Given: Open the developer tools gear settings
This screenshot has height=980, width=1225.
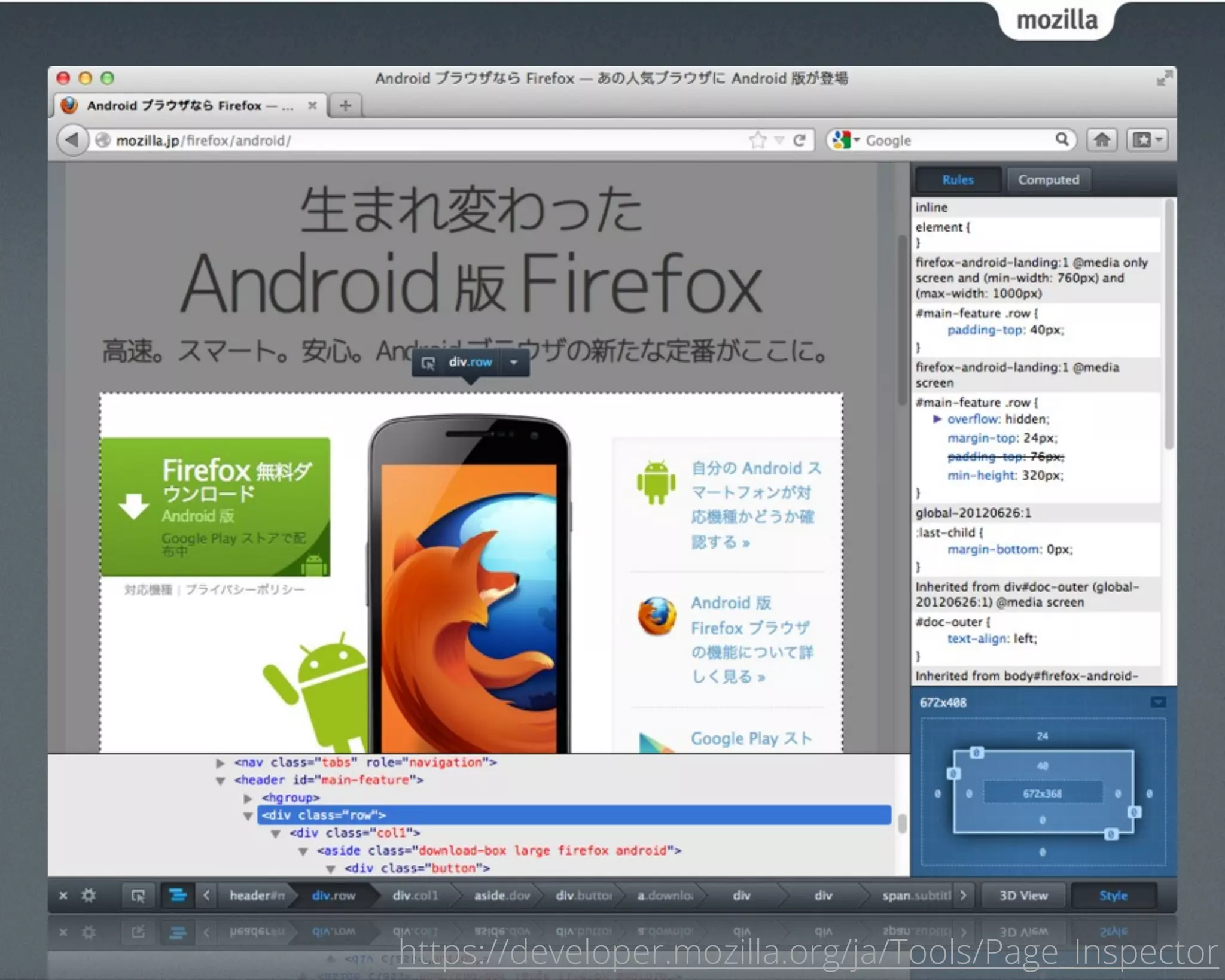Looking at the screenshot, I should [x=89, y=896].
